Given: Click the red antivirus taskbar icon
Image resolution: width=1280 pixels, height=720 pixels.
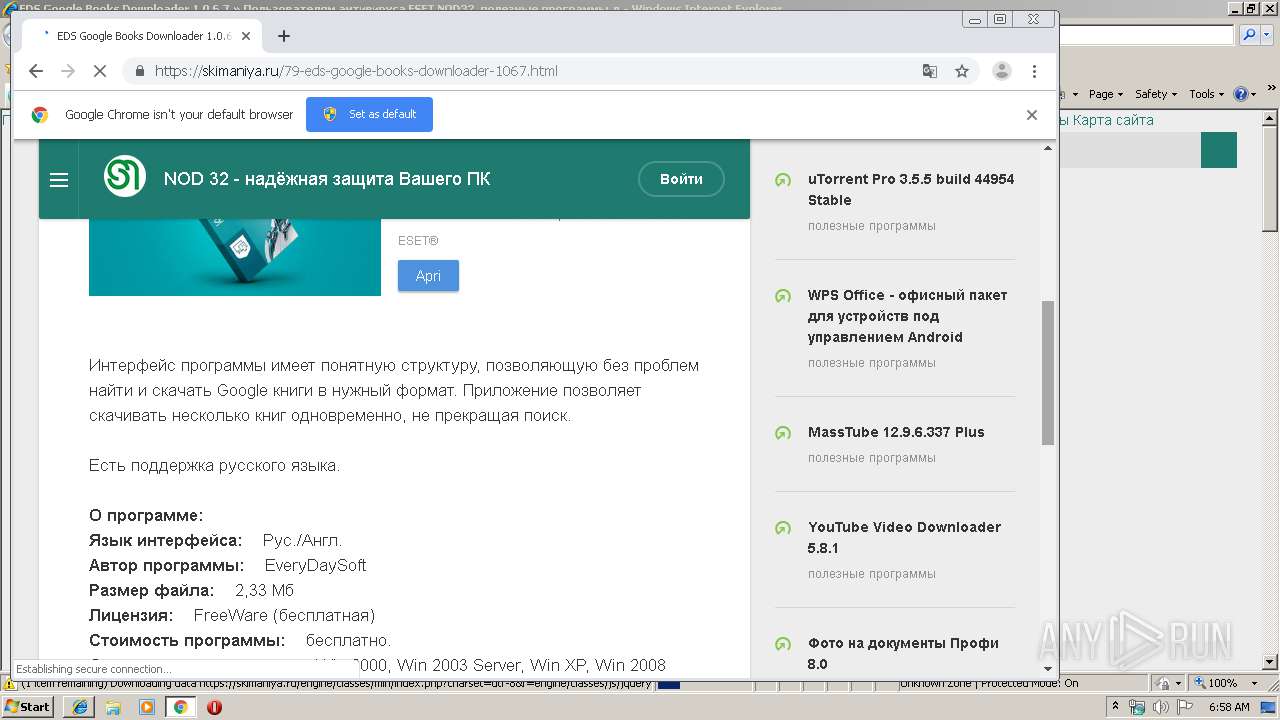Looking at the screenshot, I should click(214, 707).
